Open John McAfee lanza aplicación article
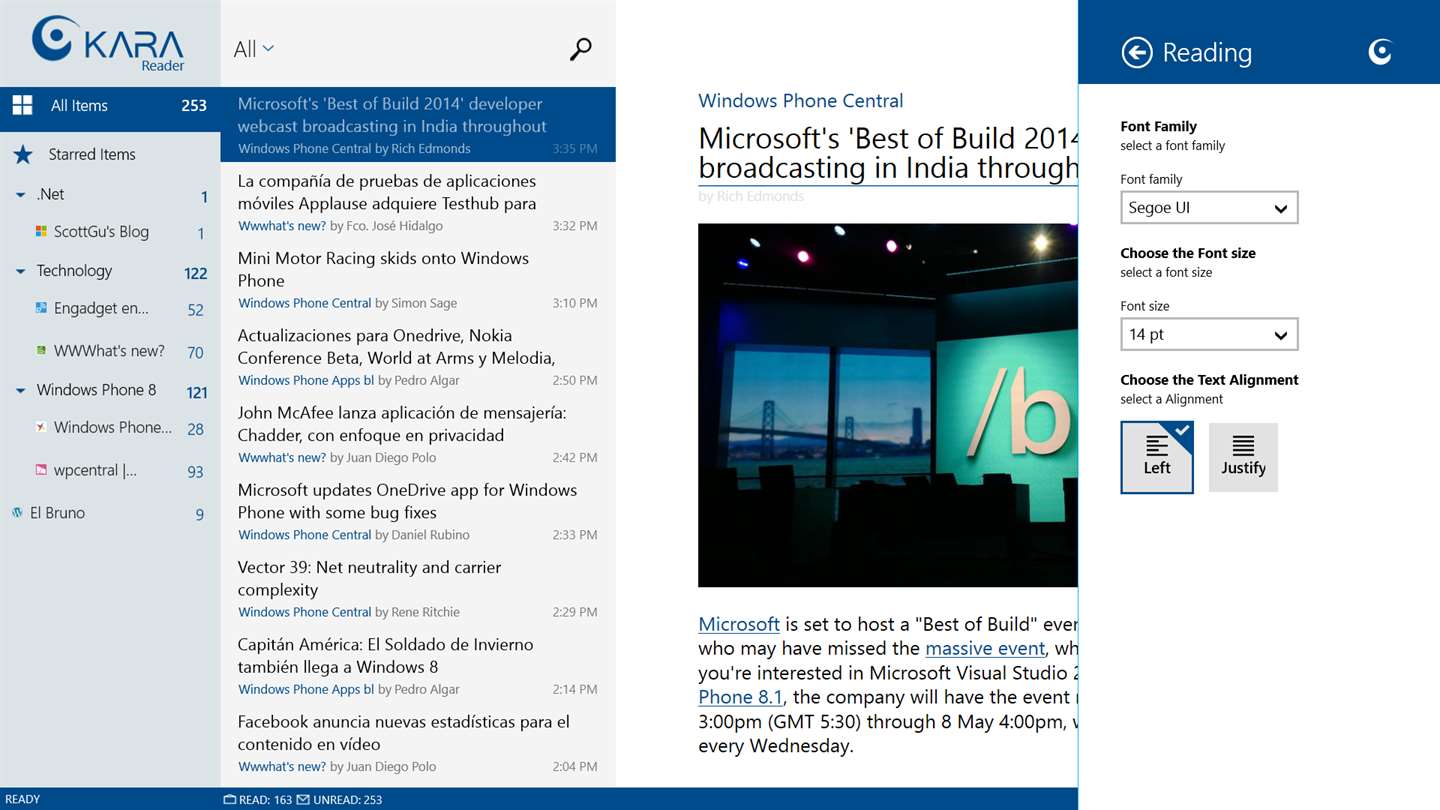Image resolution: width=1440 pixels, height=810 pixels. point(418,433)
